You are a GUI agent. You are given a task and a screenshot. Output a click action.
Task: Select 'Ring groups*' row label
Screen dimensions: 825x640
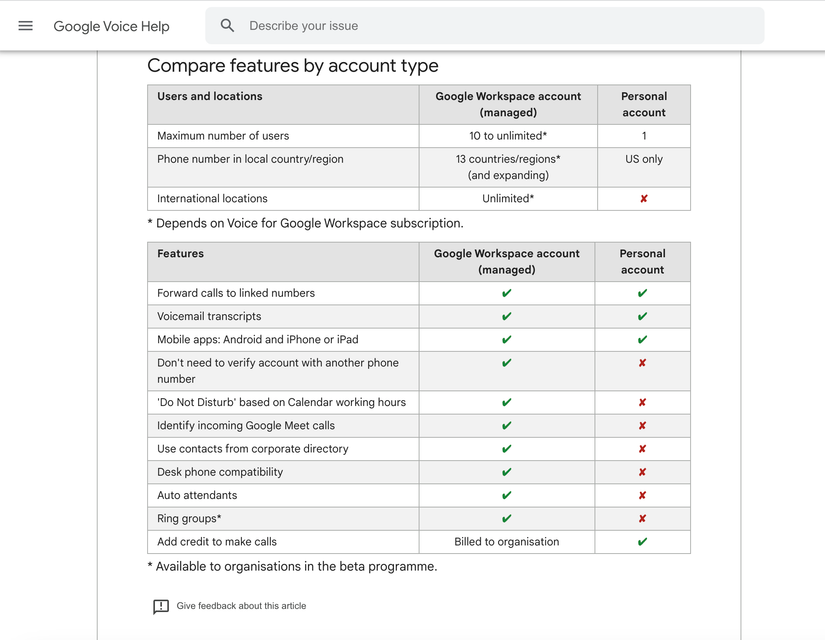click(189, 518)
